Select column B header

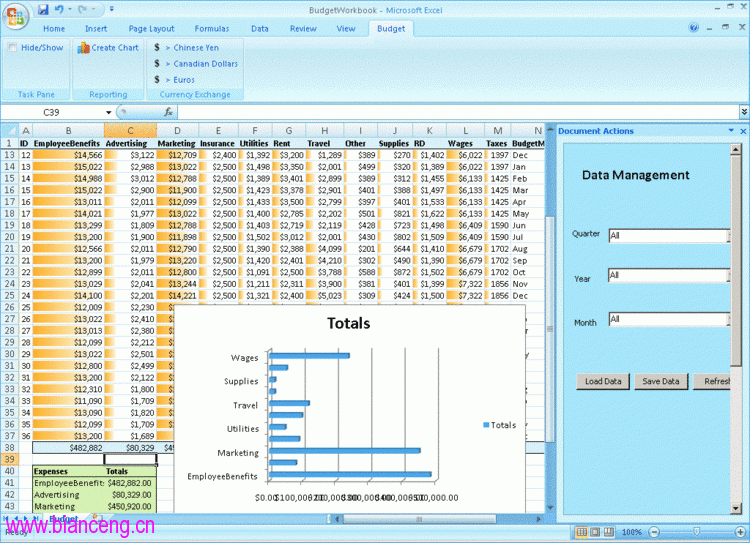tap(68, 131)
